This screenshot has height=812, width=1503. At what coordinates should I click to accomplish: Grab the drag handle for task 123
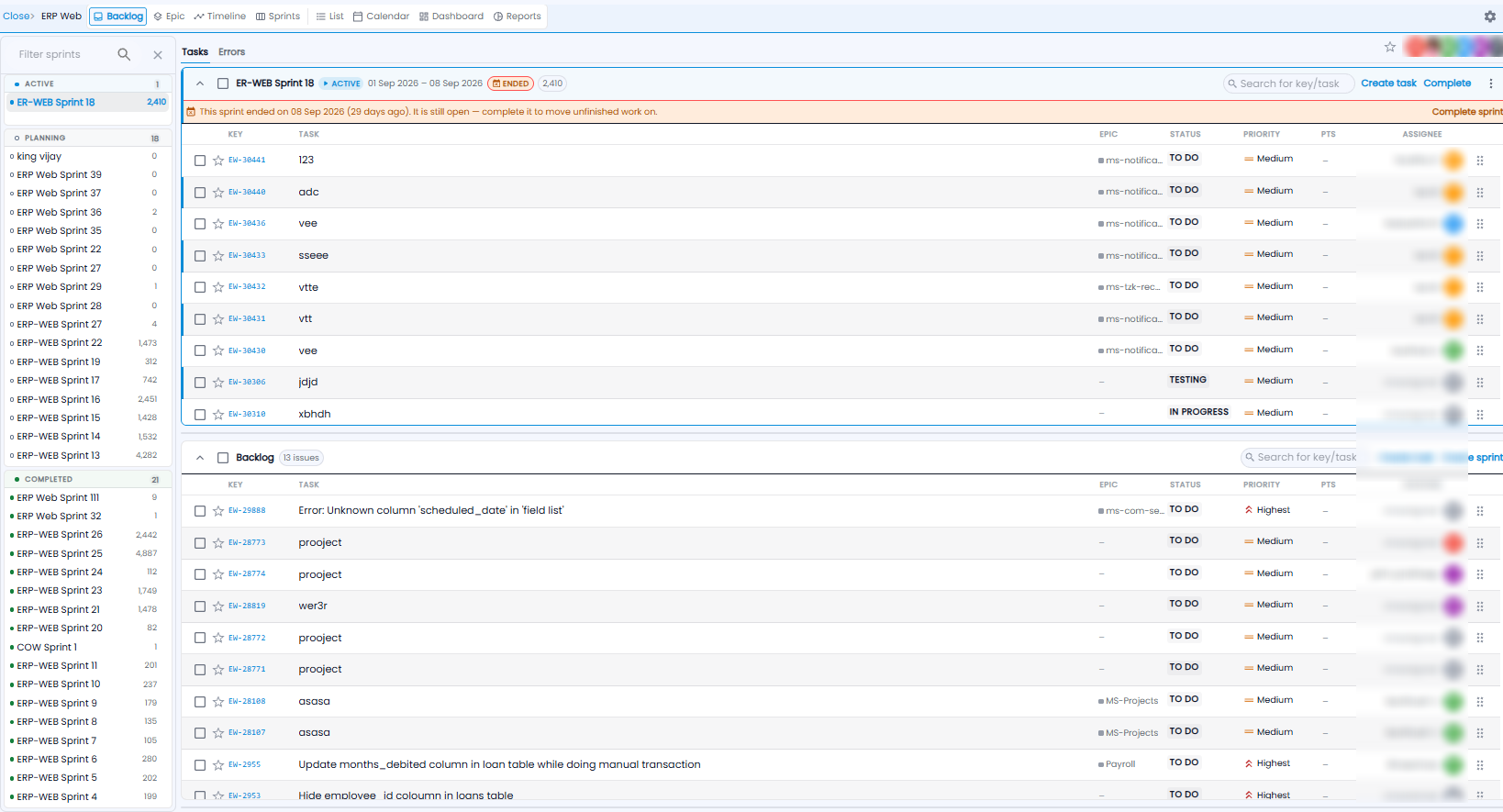pyautogui.click(x=1480, y=161)
